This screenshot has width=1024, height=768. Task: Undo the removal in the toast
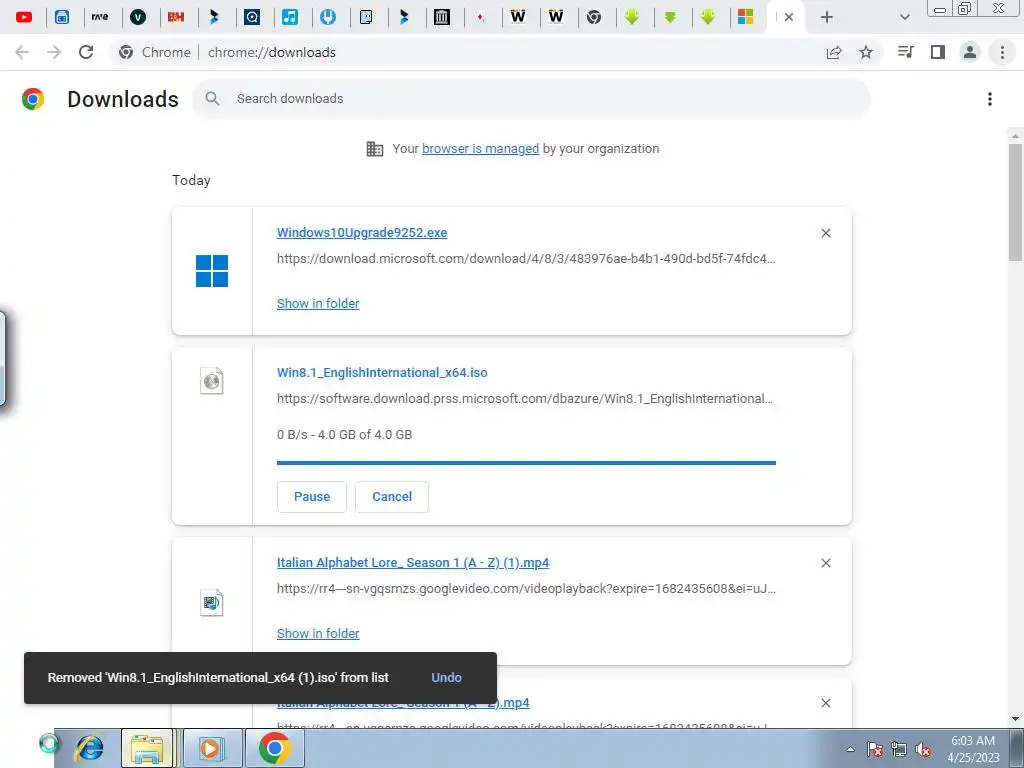click(x=447, y=678)
